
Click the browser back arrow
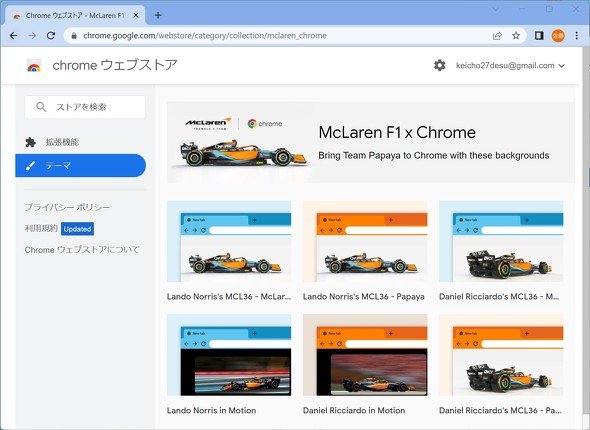coord(14,36)
